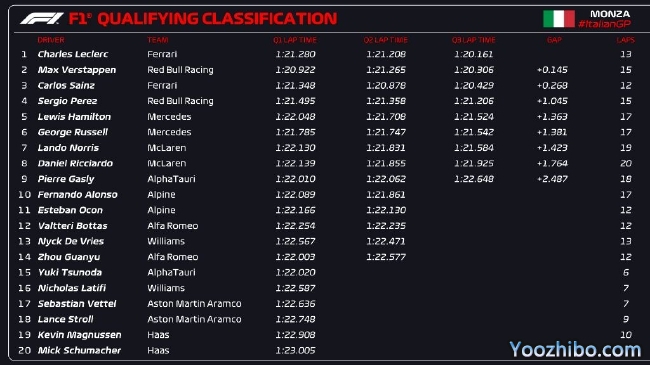Select driver Charles Leclerc
Viewport: 650px width, 365px height.
[x=73, y=54]
